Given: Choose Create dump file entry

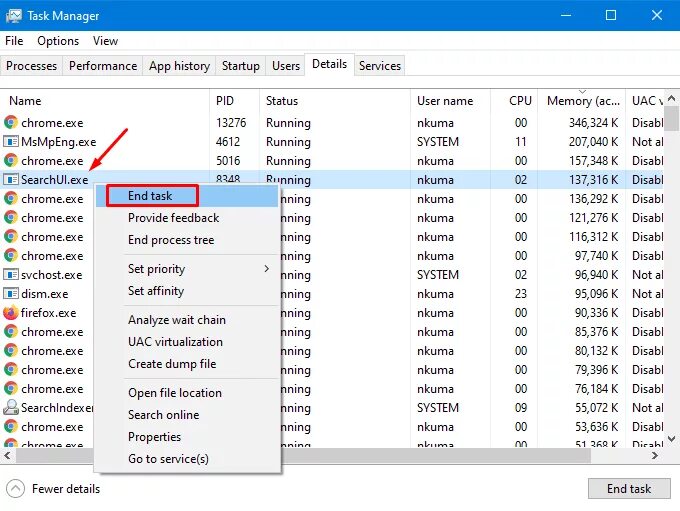Looking at the screenshot, I should (x=187, y=364).
